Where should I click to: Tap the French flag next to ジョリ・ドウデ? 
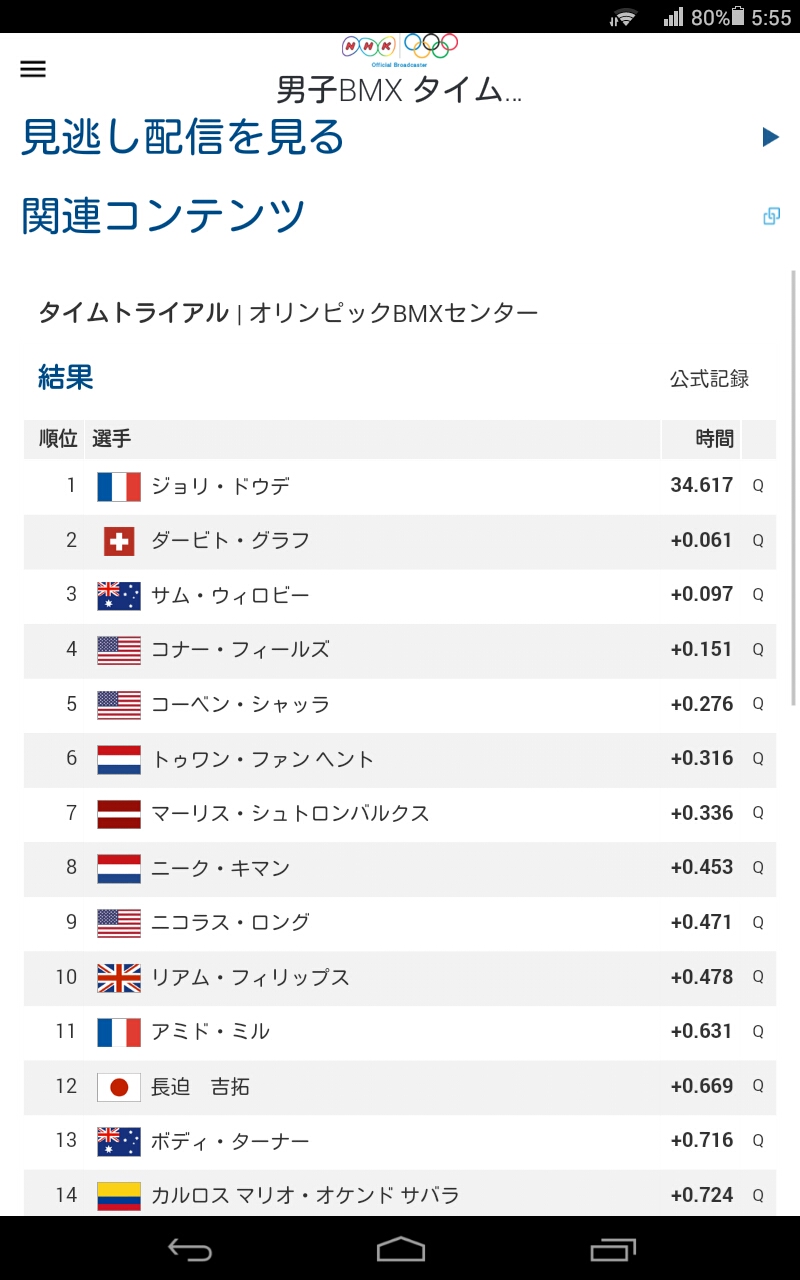click(x=119, y=487)
